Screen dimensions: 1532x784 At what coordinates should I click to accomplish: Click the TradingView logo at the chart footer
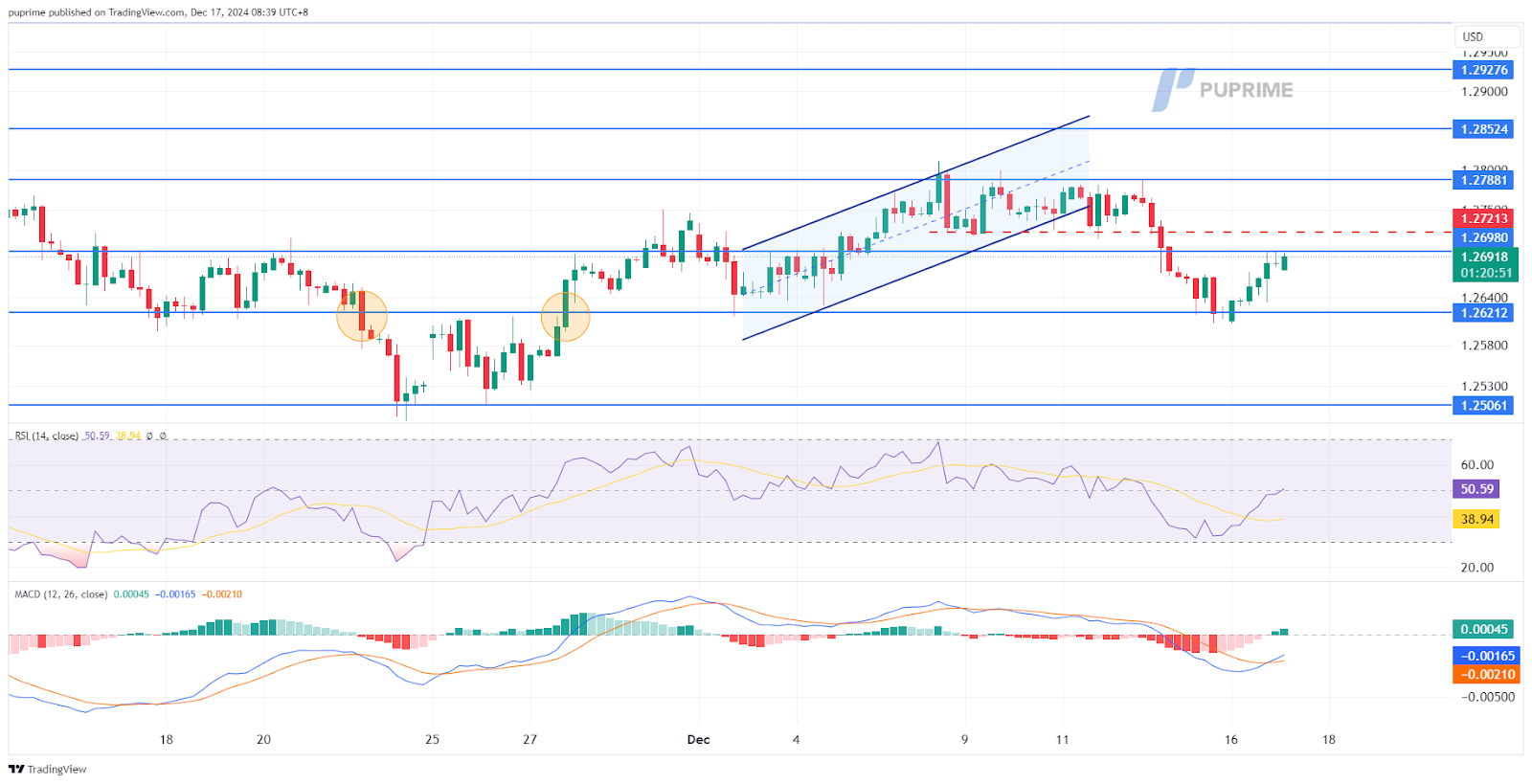47,769
